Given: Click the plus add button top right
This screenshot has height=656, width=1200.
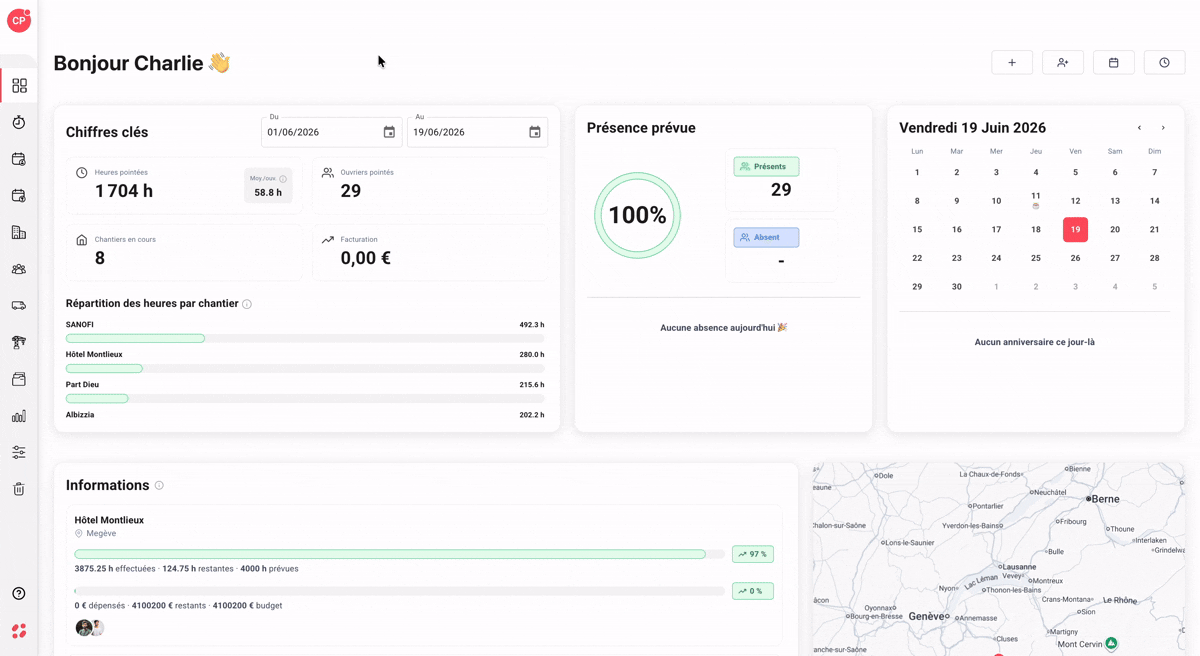Looking at the screenshot, I should (x=1012, y=63).
